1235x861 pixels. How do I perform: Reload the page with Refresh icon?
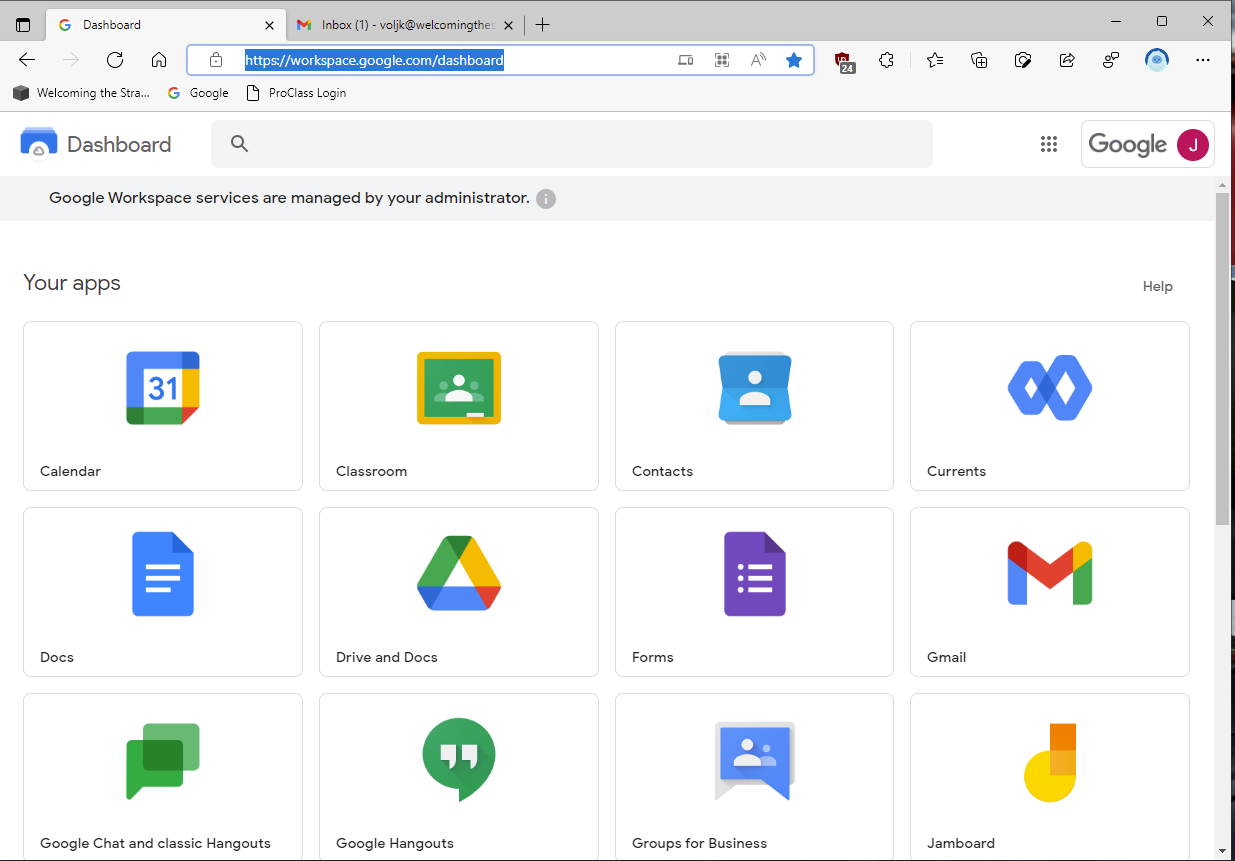[115, 60]
